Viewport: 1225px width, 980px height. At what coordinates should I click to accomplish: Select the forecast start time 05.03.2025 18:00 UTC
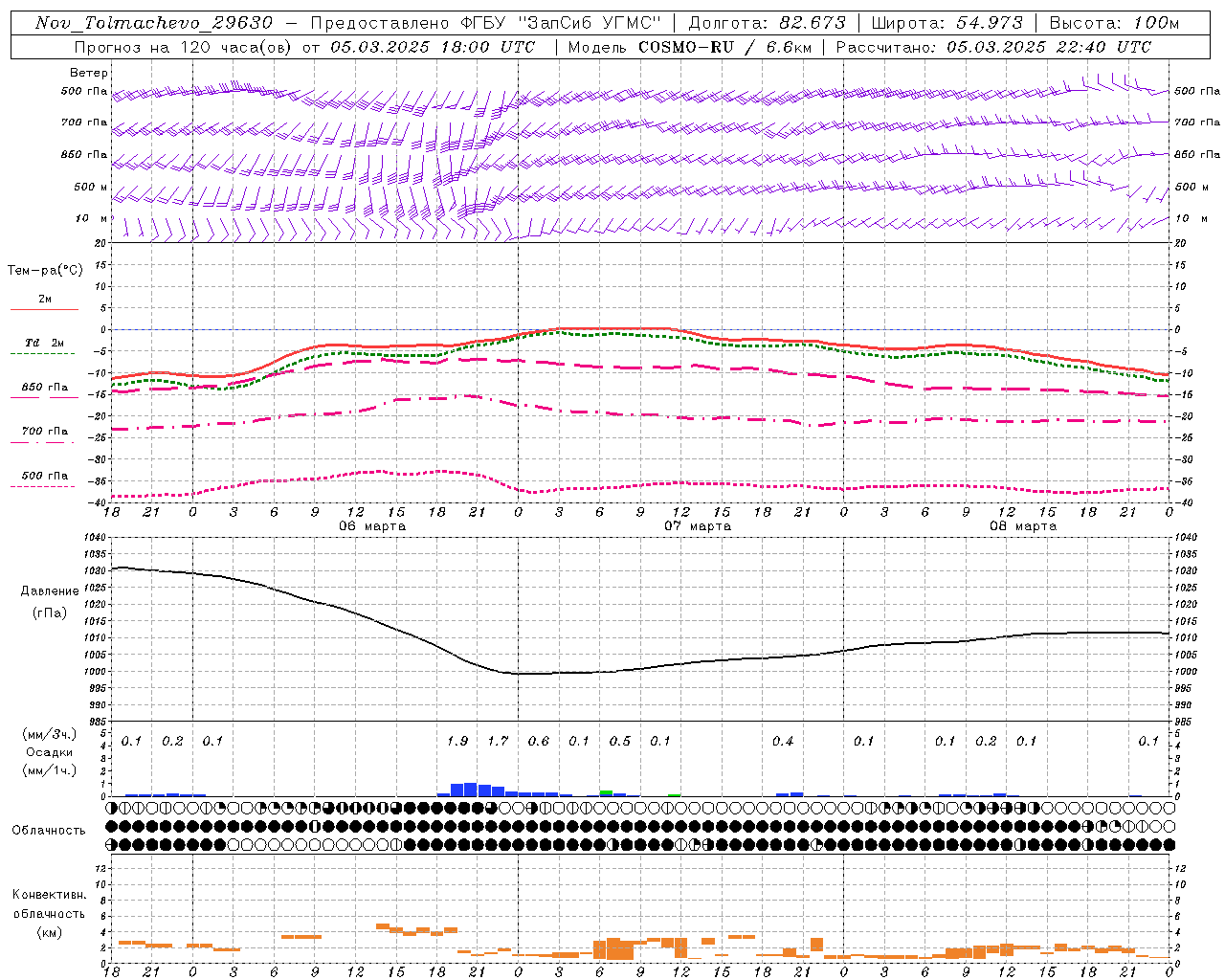pyautogui.click(x=433, y=47)
